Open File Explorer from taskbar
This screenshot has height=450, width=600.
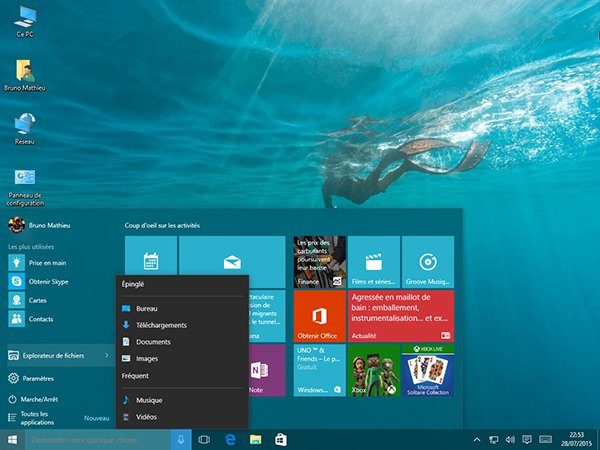[x=256, y=440]
